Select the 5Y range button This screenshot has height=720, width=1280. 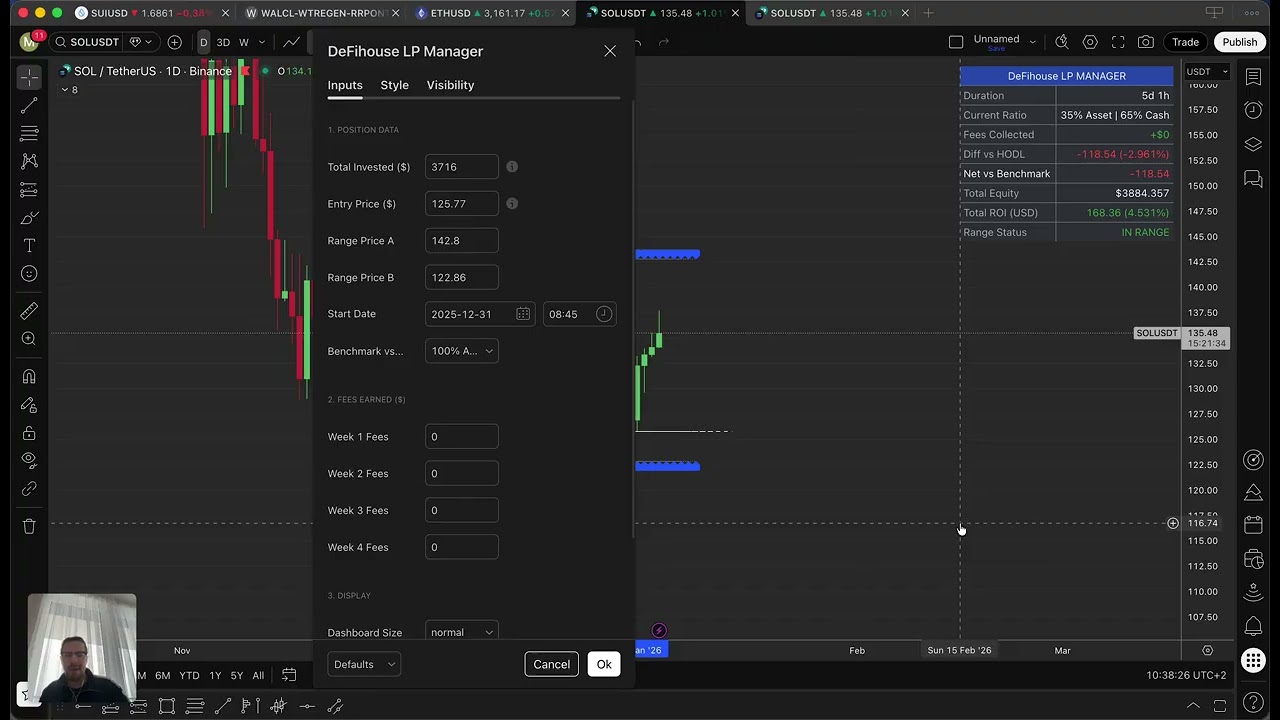tap(236, 676)
